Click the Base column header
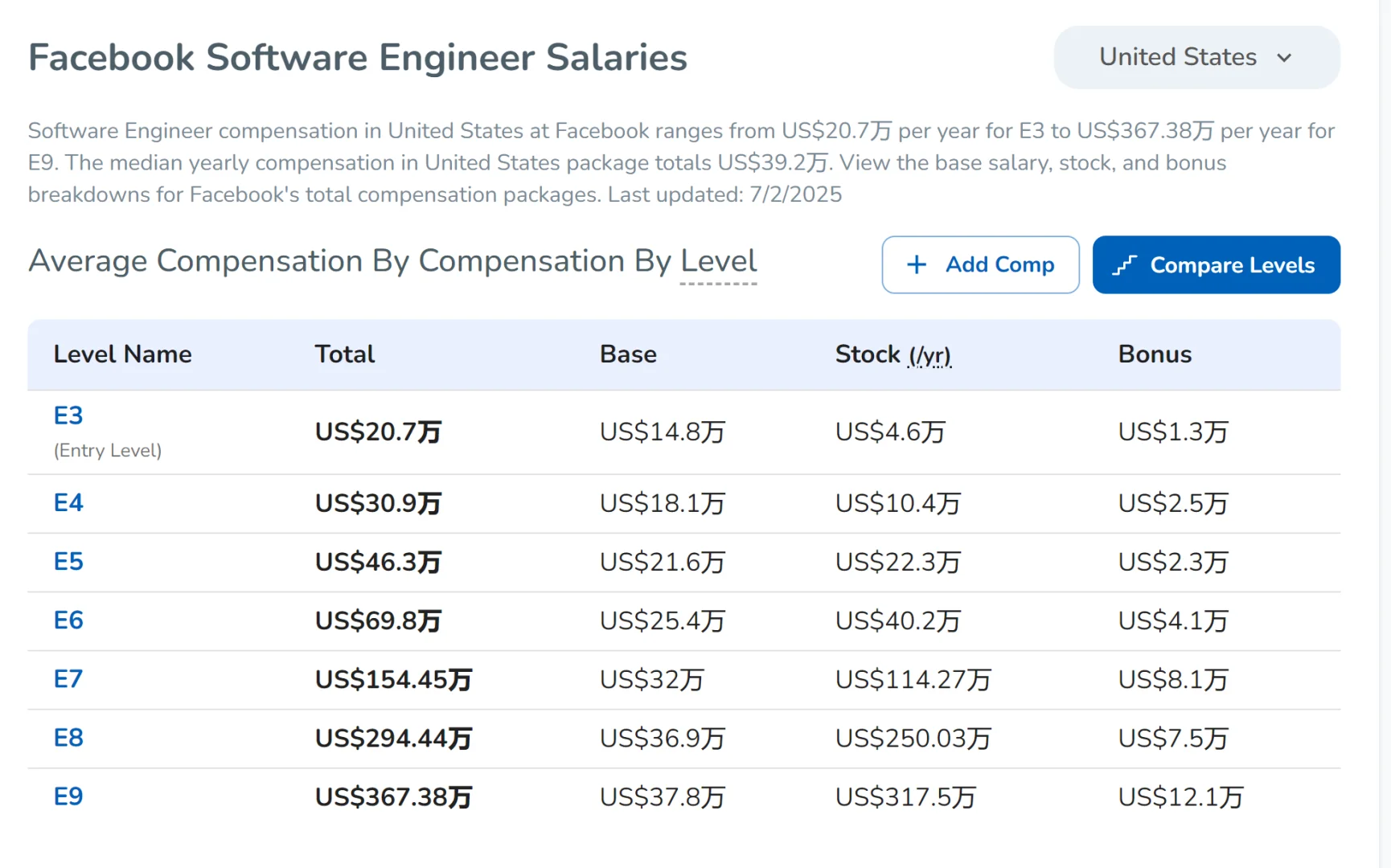Screen dimensions: 1391x868 point(628,354)
